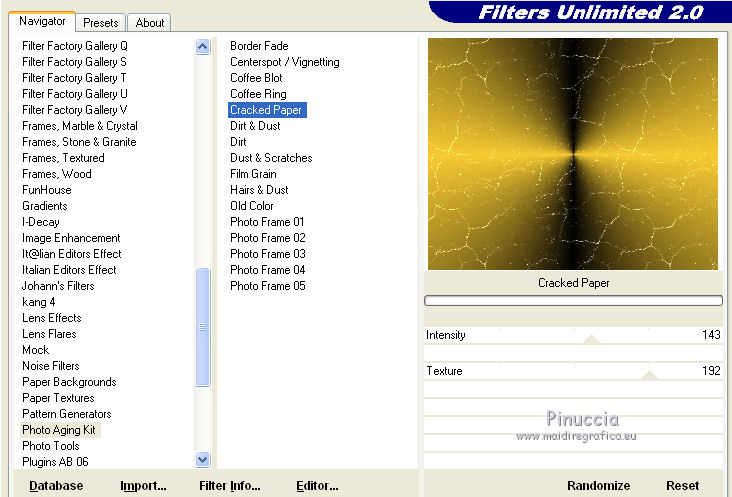This screenshot has height=497, width=732.
Task: Open the Editor... button
Action: (317, 486)
